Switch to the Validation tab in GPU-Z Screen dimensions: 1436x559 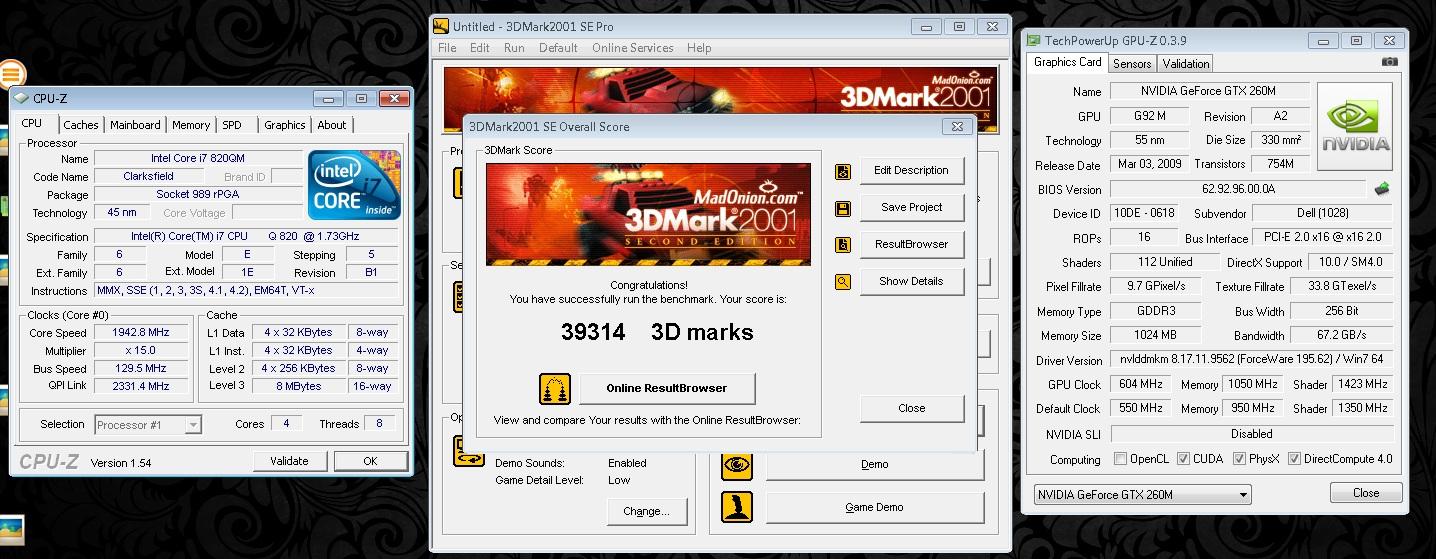1186,63
